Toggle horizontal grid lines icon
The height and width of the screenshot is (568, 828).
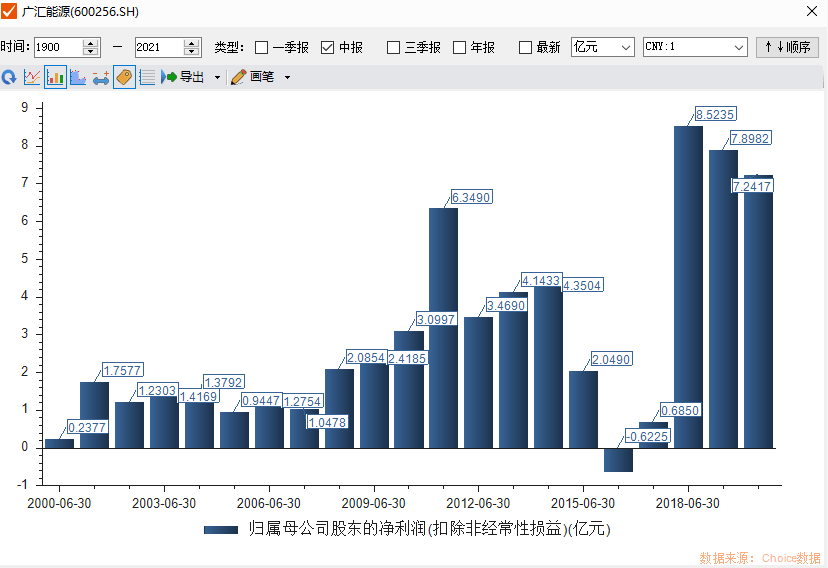tap(147, 78)
